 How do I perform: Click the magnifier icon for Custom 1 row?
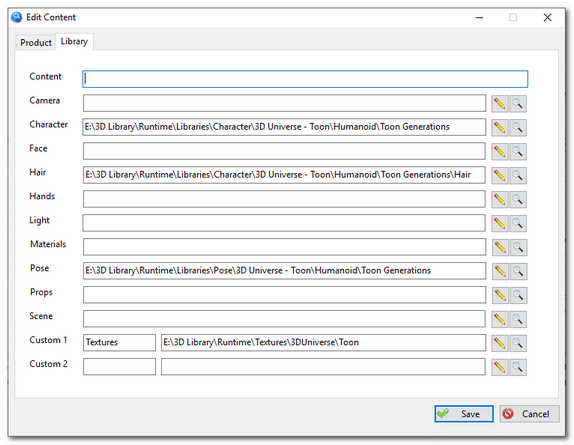[x=518, y=343]
